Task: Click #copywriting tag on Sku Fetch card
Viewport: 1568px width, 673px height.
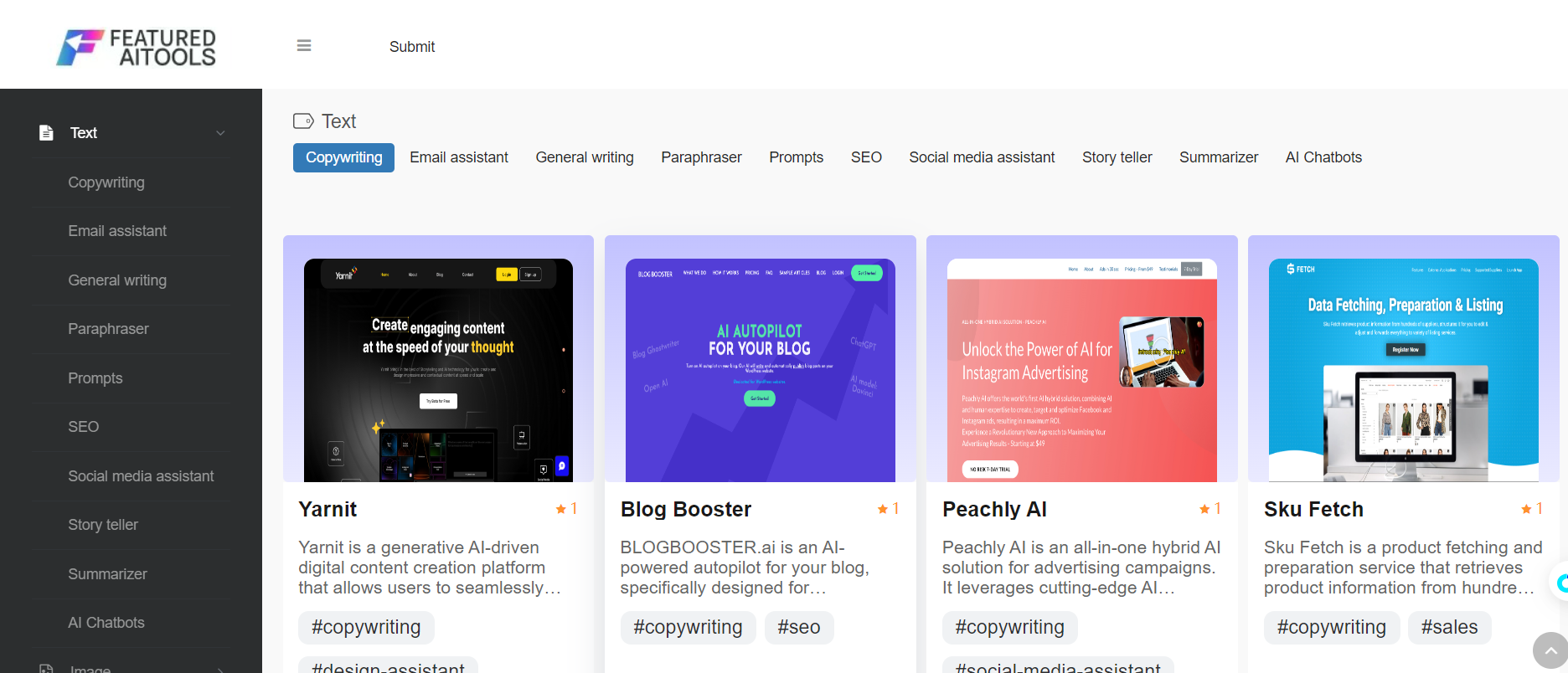Action: click(x=1331, y=627)
